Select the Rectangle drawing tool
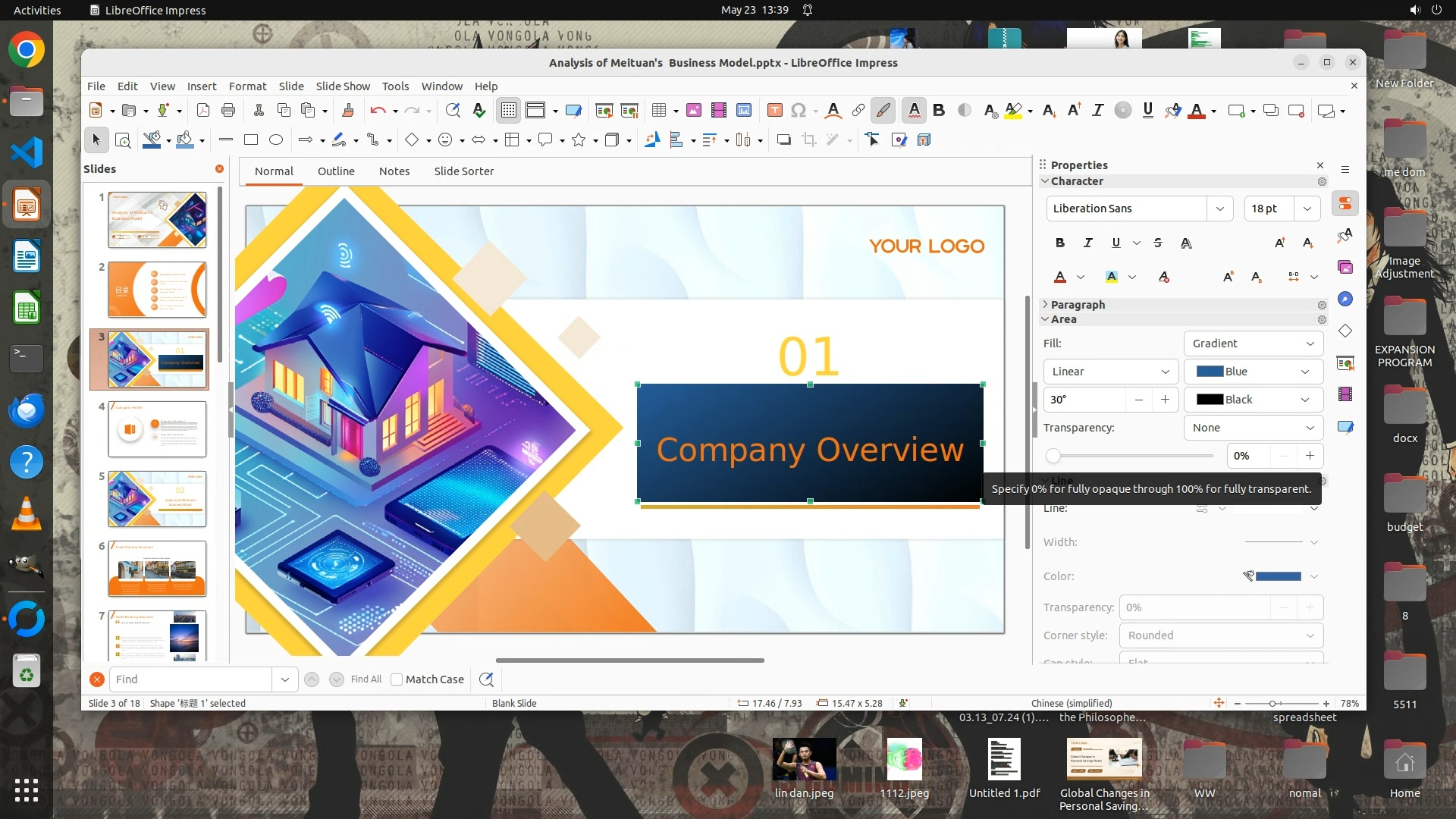Viewport: 1456px width, 819px height. tap(251, 140)
